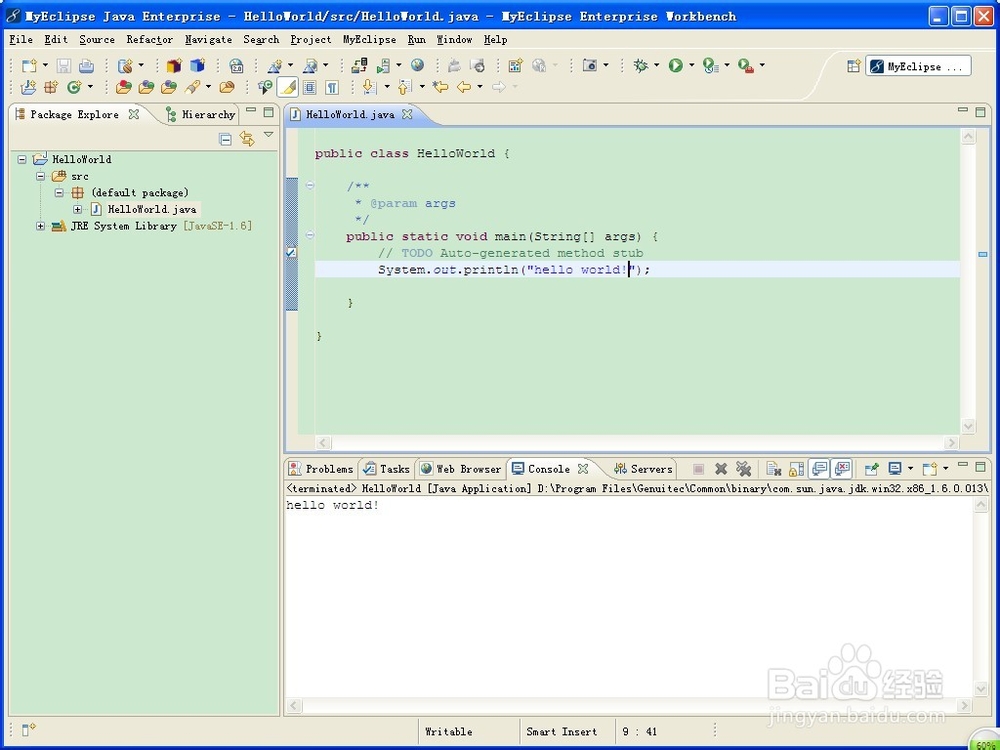Close the HelloWorld.java editor tab

coord(407,114)
